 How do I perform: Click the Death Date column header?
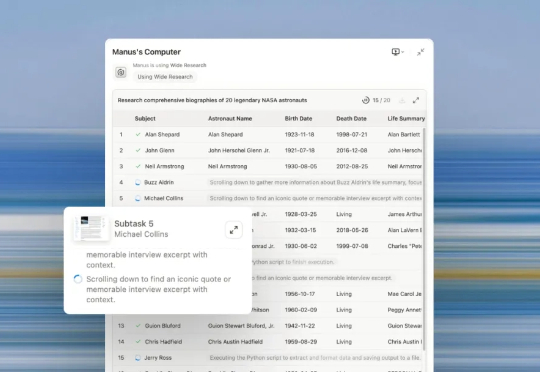tap(351, 118)
